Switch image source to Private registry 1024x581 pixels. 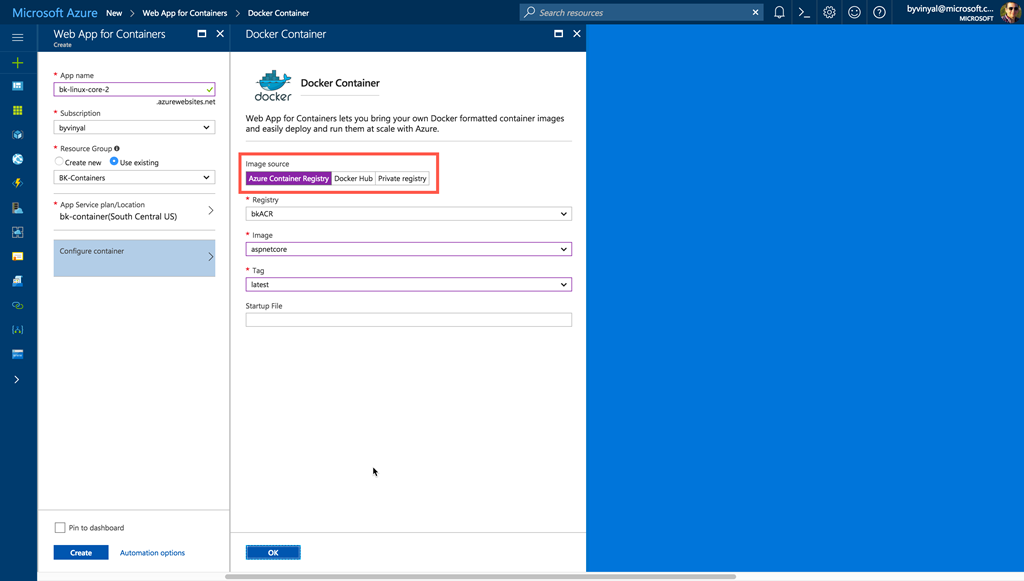(x=402, y=179)
